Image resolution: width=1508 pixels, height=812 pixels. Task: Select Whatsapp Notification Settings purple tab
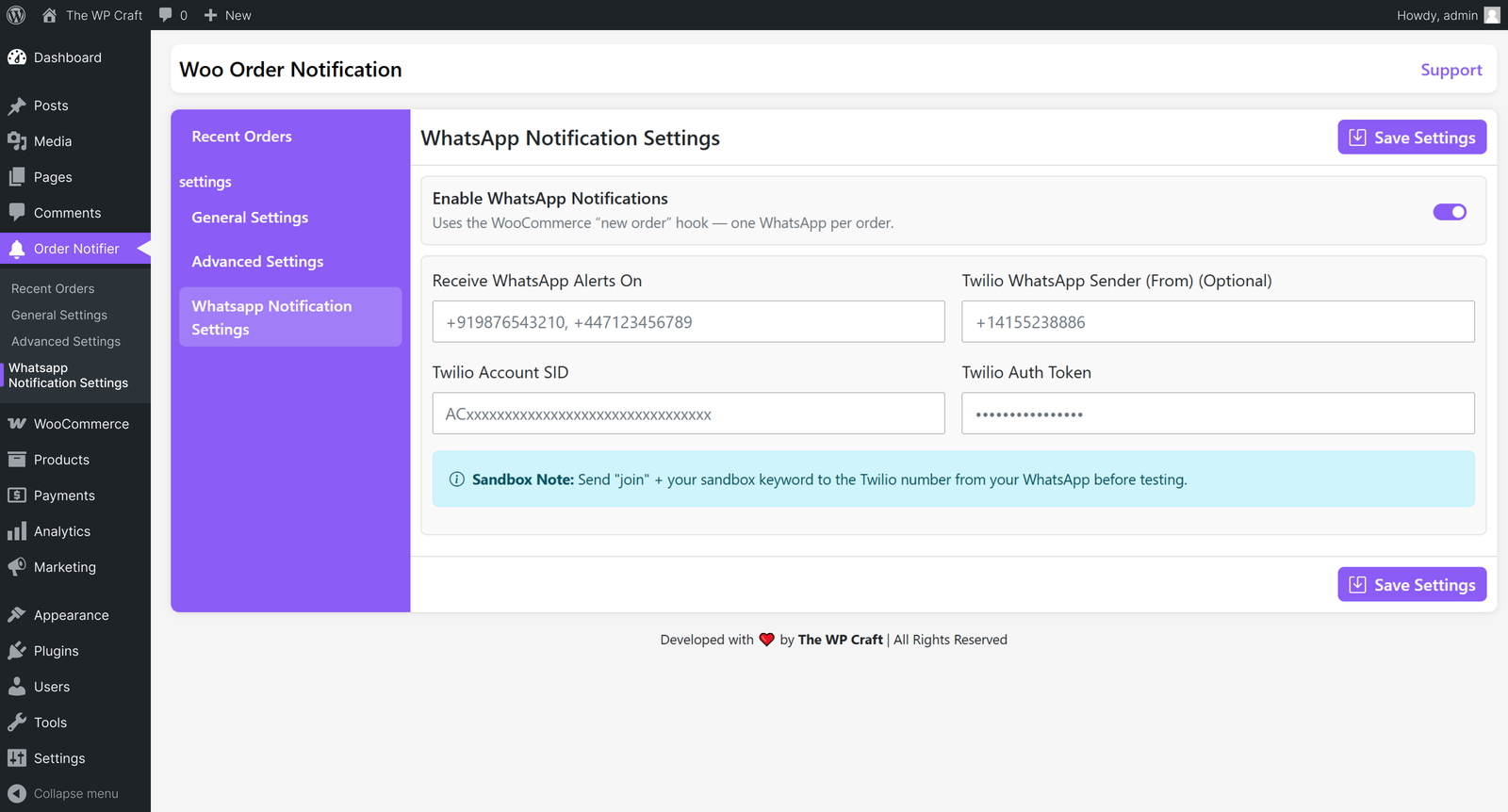pyautogui.click(x=290, y=317)
